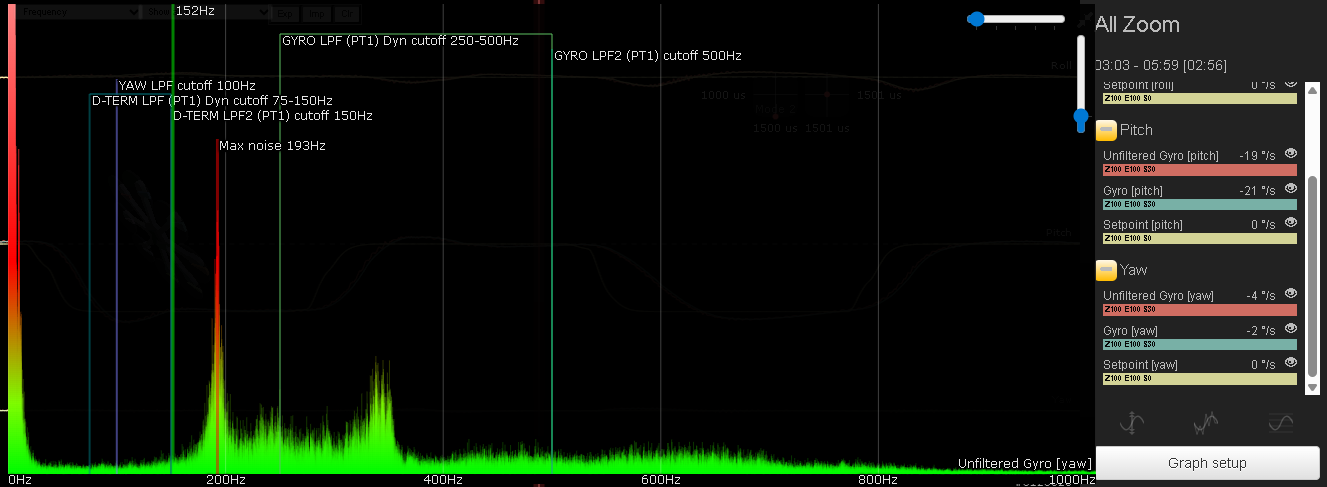Toggle visibility of Gyro [pitch] trace
The image size is (1327, 487).
[1290, 189]
